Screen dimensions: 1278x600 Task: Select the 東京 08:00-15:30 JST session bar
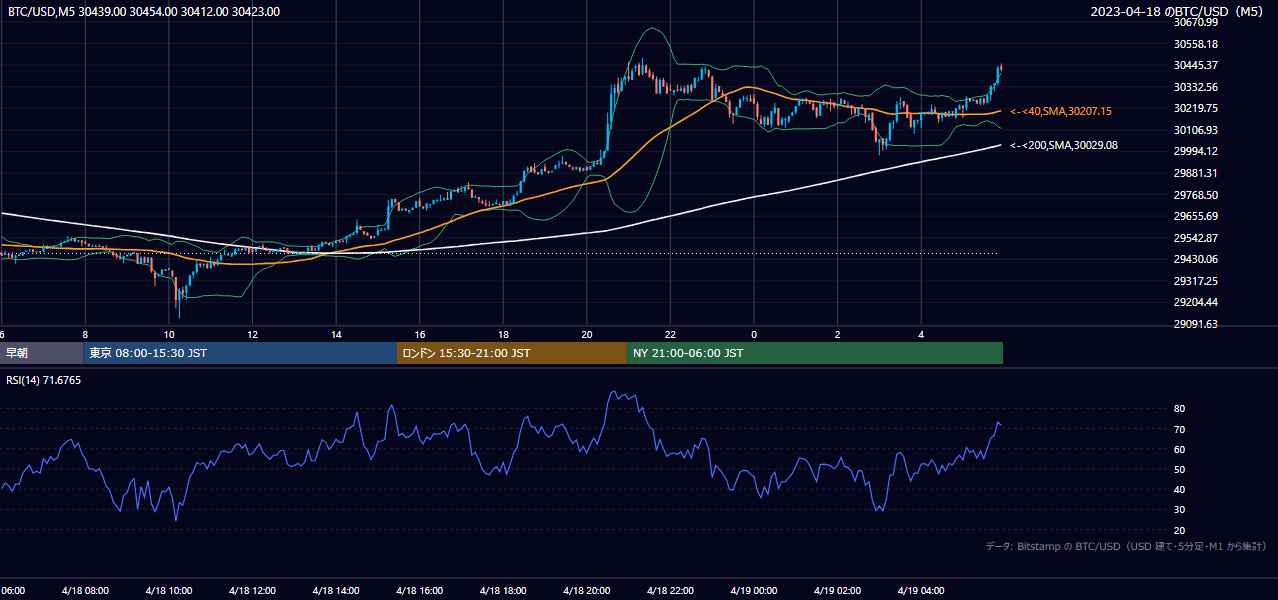[240, 353]
